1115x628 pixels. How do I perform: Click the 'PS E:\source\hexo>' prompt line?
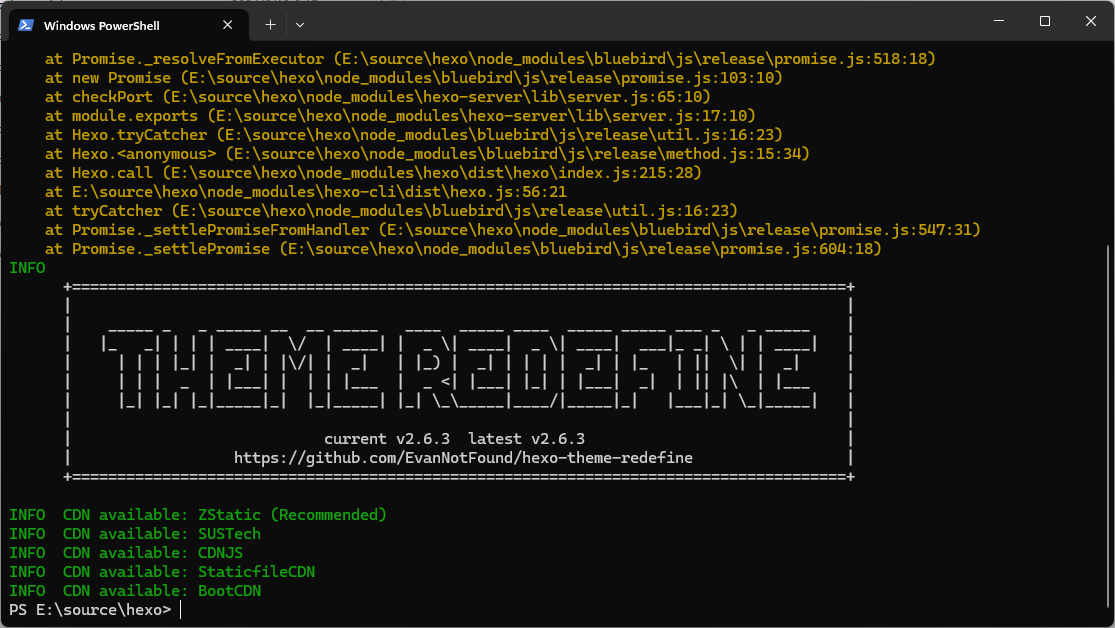click(x=90, y=610)
